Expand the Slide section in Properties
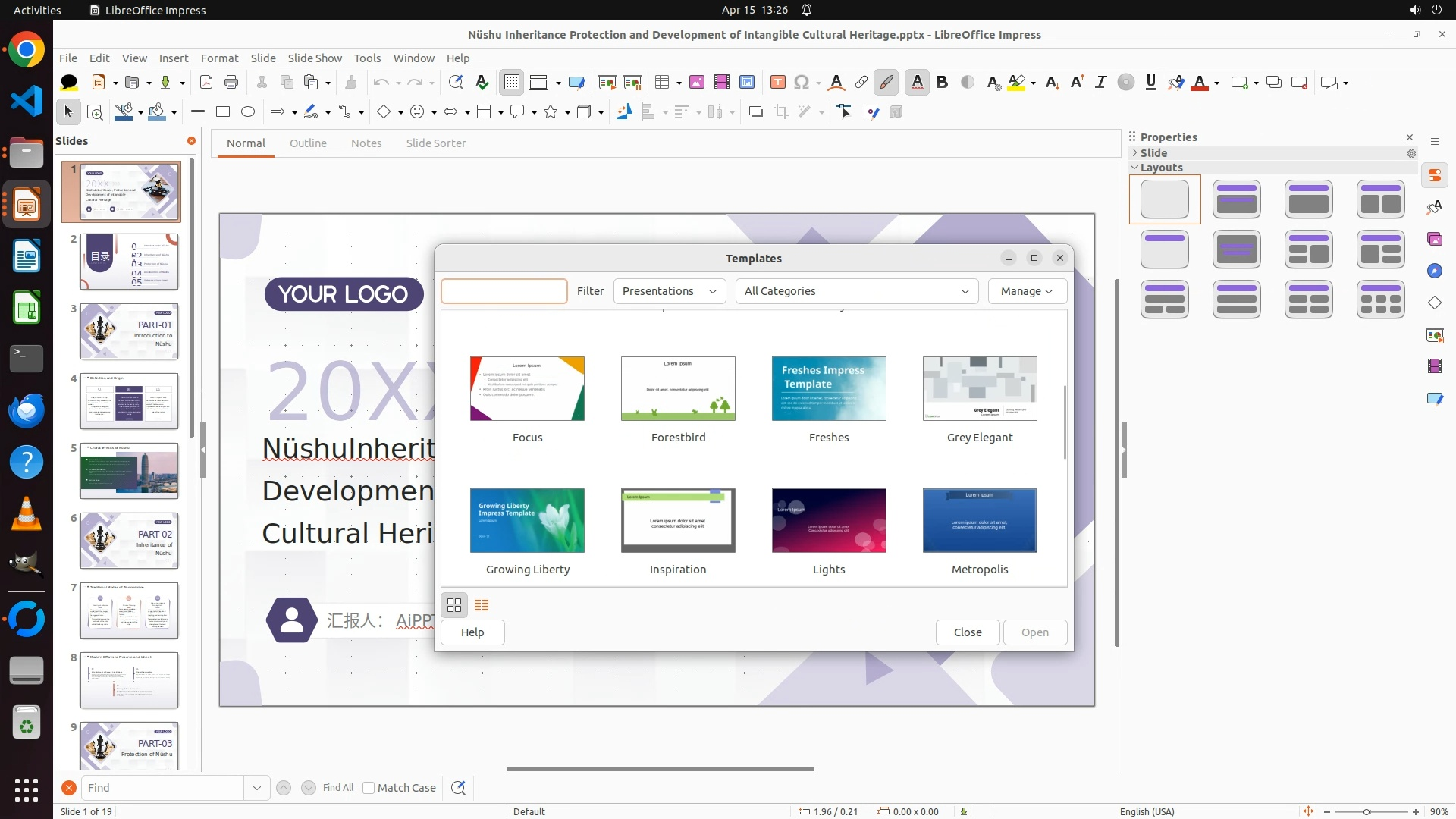1456x819 pixels. (1153, 153)
